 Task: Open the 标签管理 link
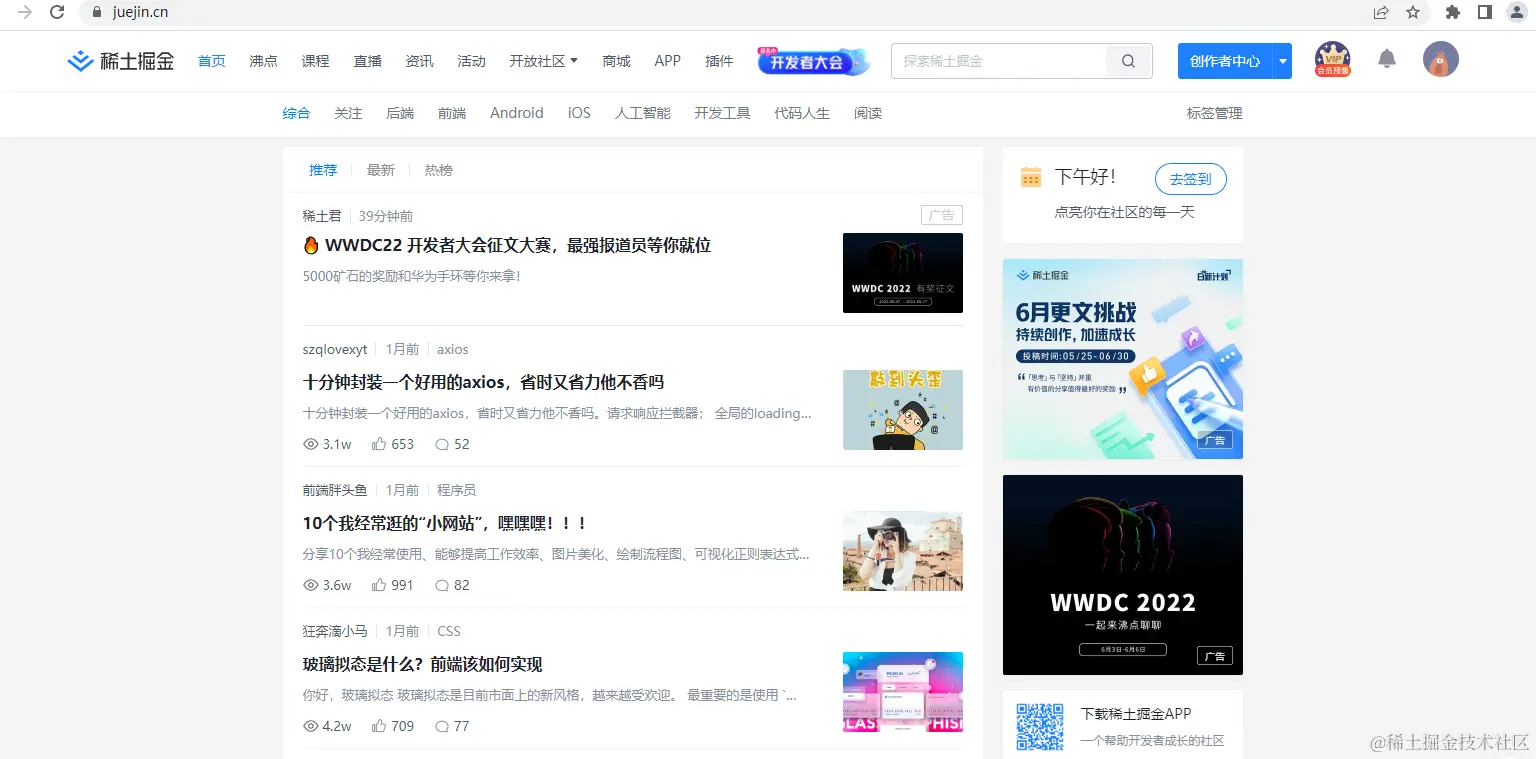click(x=1215, y=113)
